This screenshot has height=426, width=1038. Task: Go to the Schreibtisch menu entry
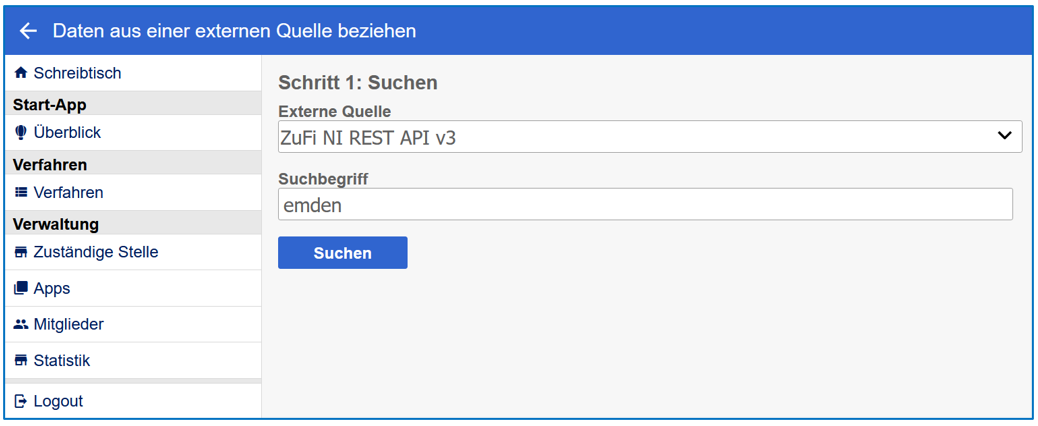77,73
